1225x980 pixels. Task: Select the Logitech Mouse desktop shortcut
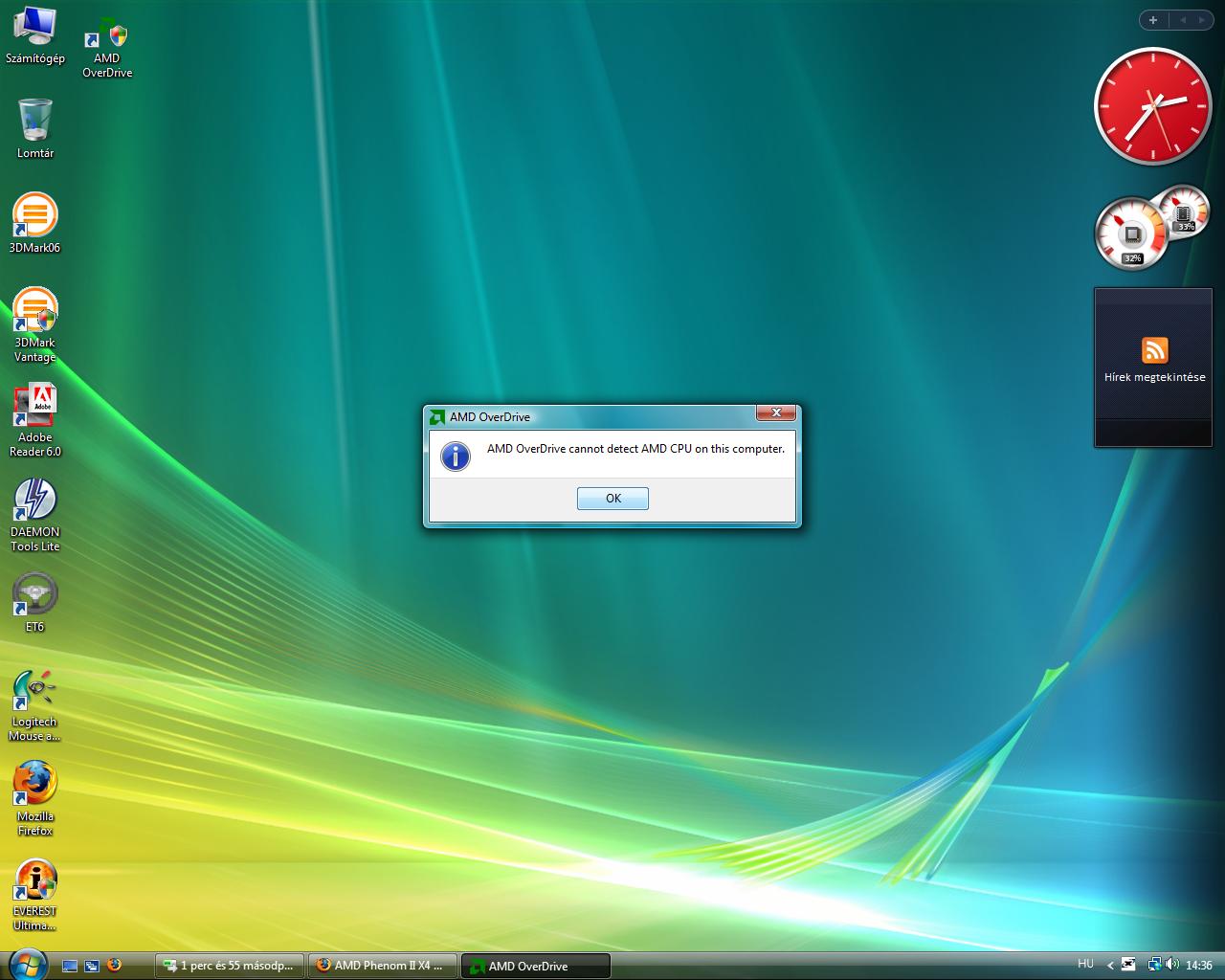coord(34,705)
